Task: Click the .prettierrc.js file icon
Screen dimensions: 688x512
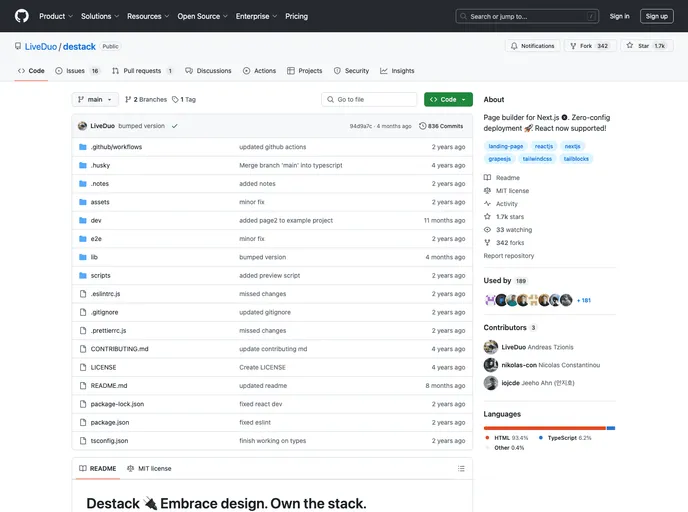Action: (x=82, y=331)
